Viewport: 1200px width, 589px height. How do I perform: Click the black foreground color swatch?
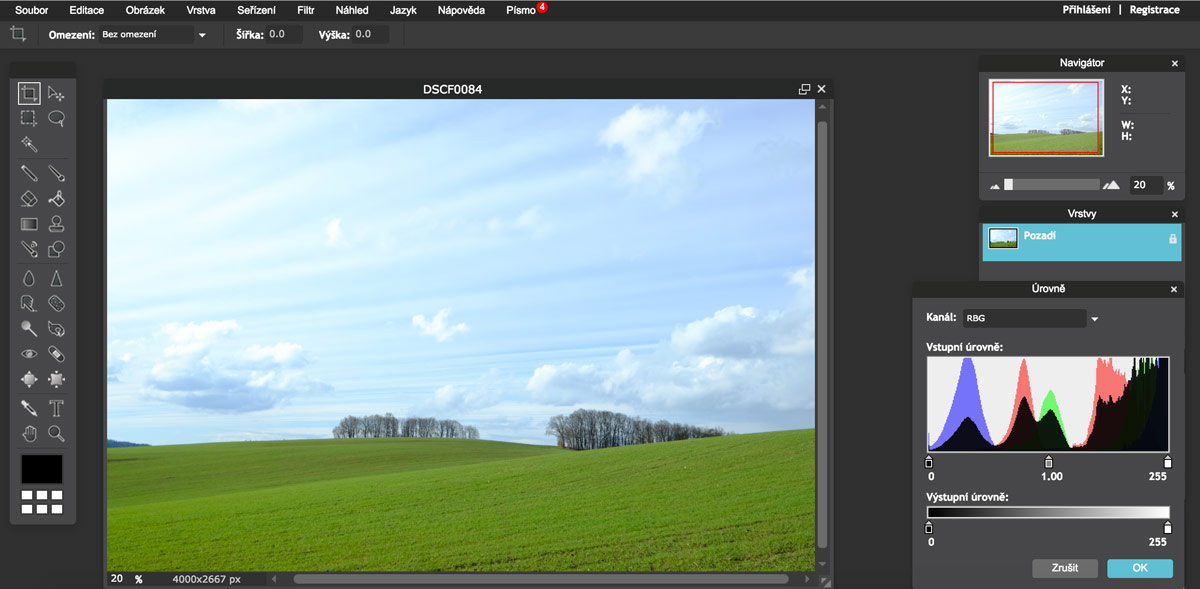click(x=42, y=469)
